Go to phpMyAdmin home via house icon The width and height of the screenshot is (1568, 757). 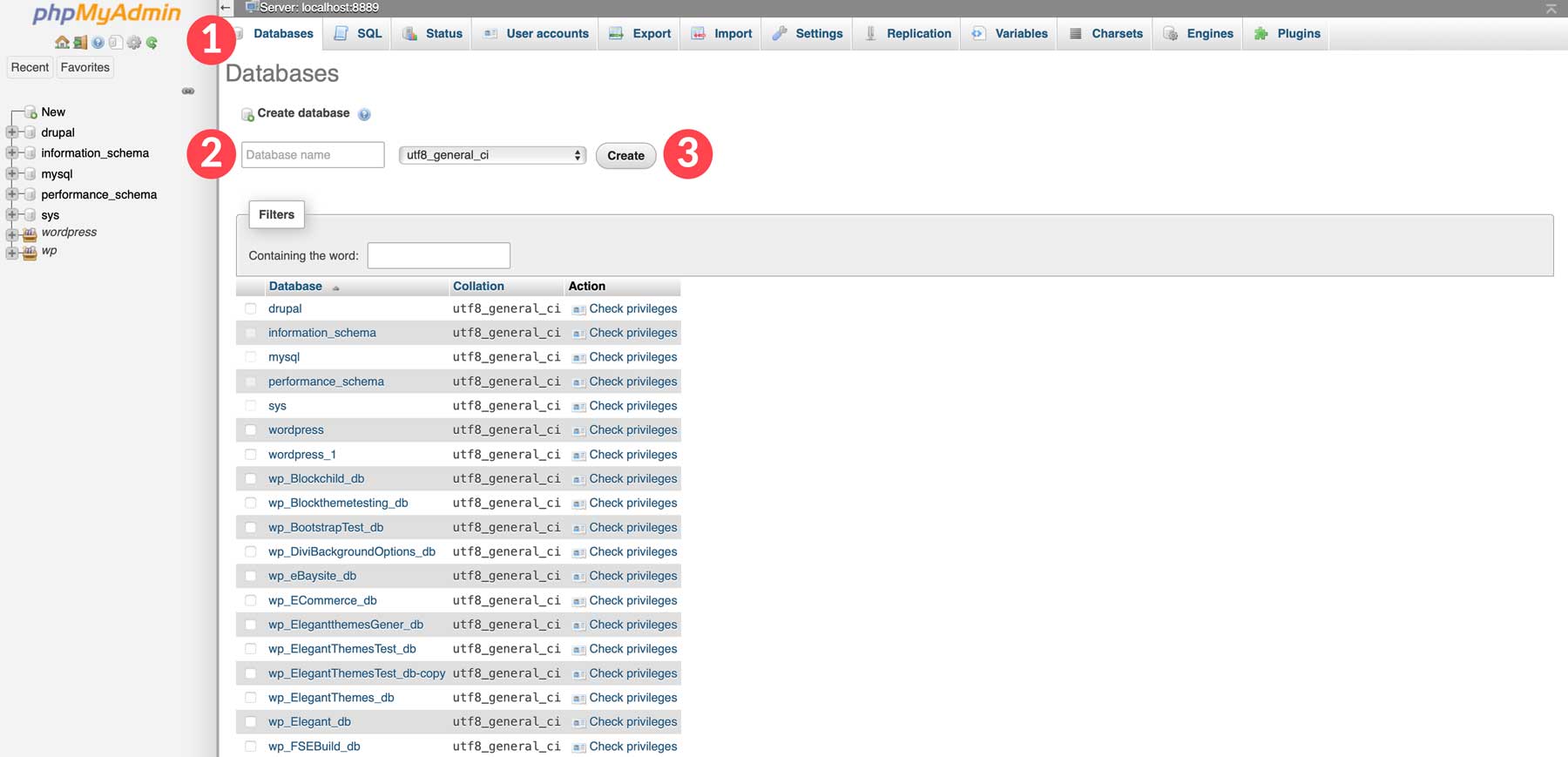click(x=62, y=43)
